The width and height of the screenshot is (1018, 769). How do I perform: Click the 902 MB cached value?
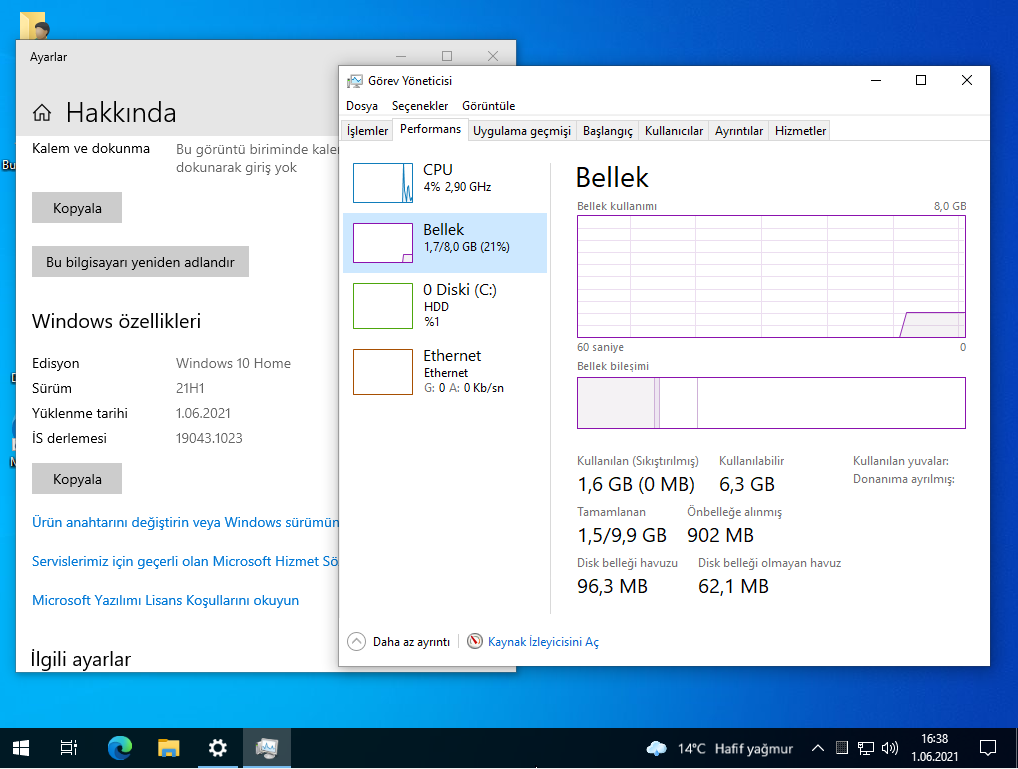click(721, 535)
